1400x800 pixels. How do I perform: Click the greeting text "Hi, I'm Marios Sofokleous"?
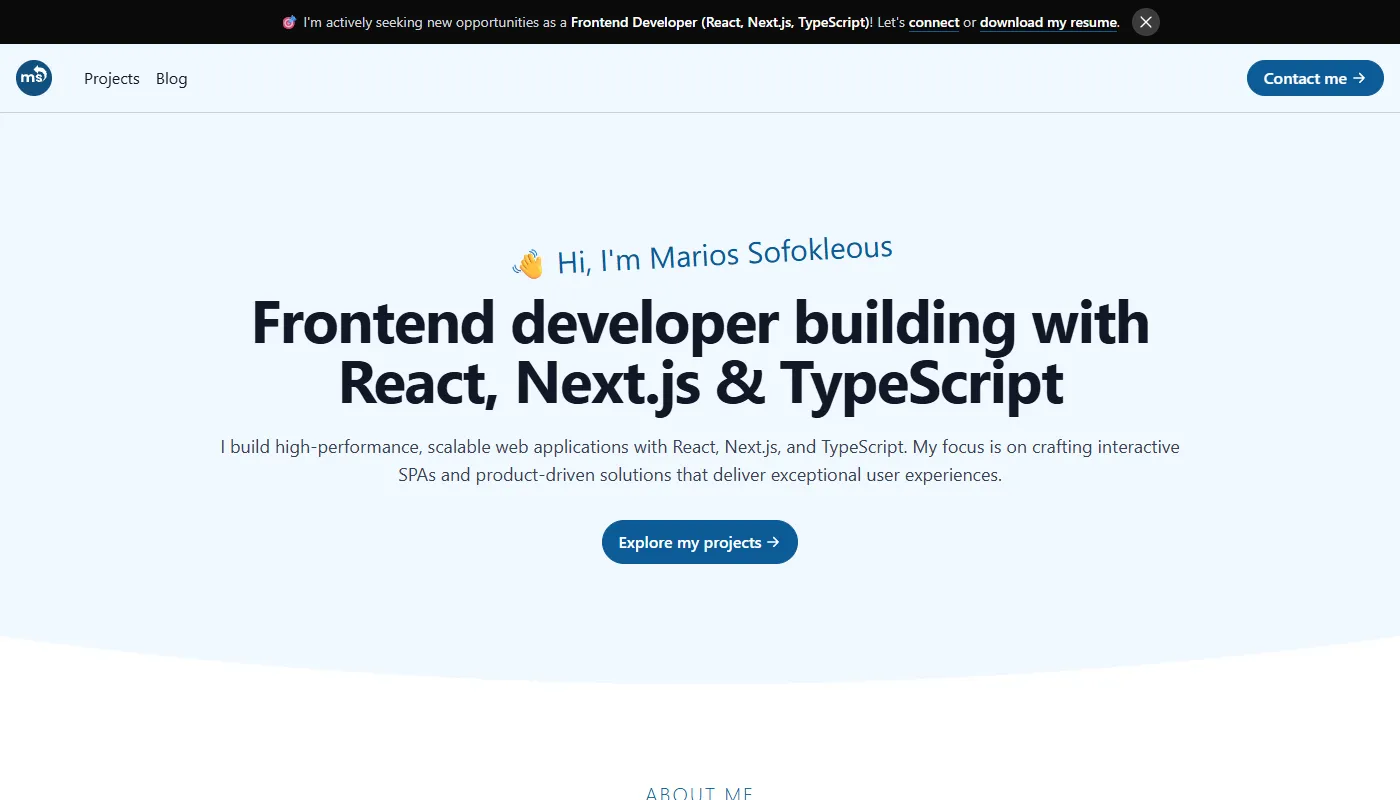tap(724, 256)
